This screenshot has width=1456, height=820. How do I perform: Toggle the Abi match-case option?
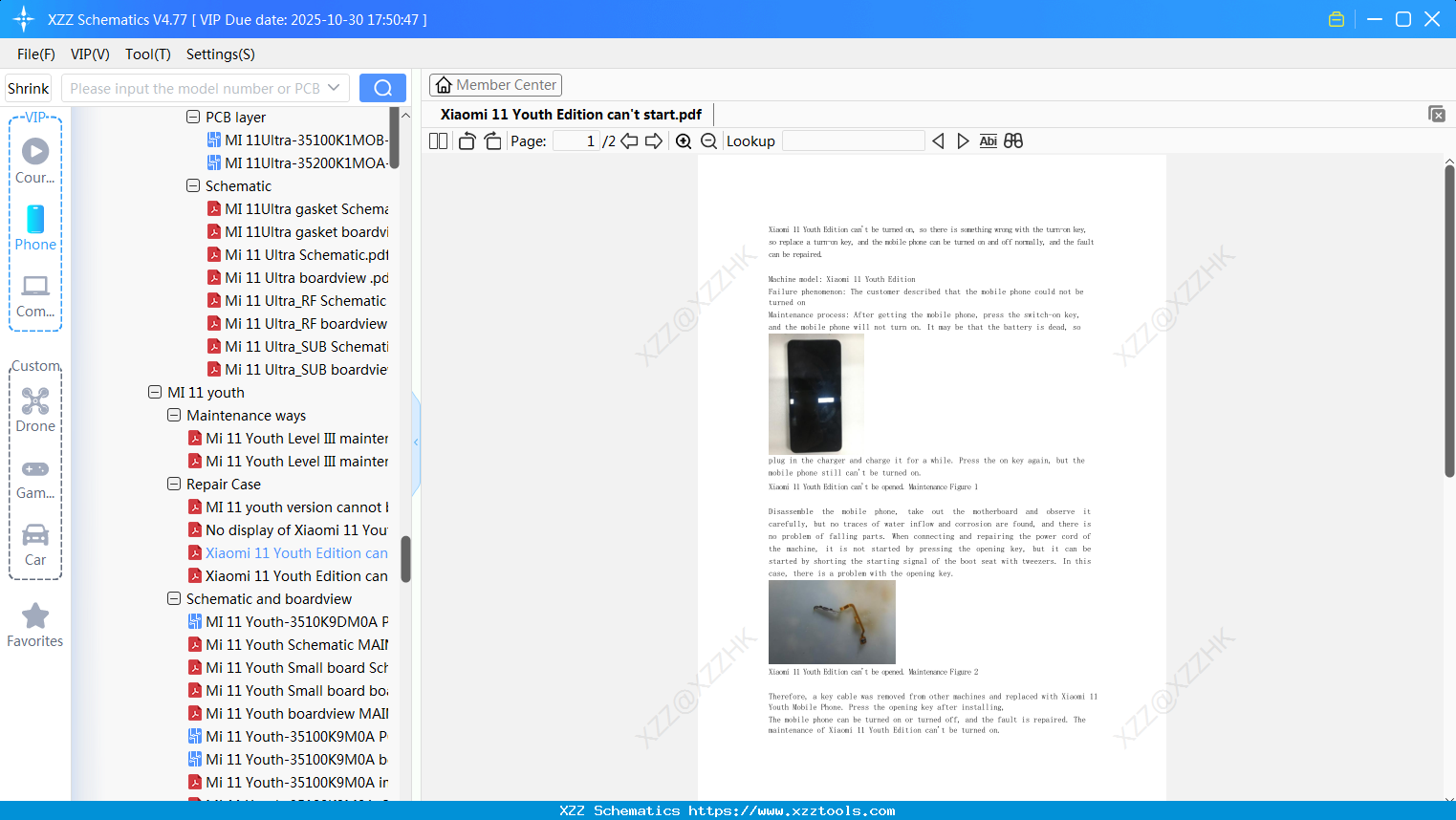point(989,141)
